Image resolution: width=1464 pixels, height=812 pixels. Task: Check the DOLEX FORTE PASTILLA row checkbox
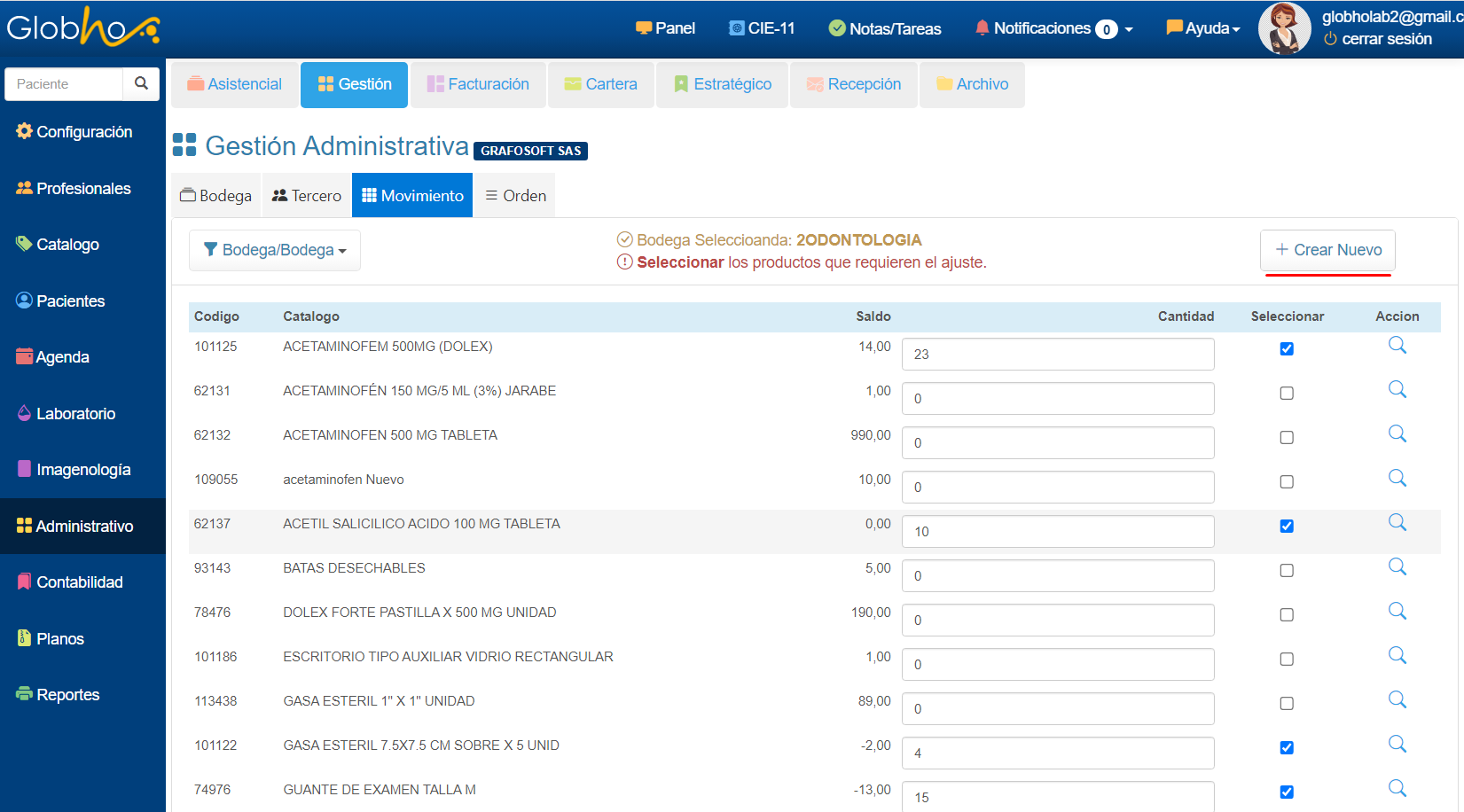coord(1287,615)
